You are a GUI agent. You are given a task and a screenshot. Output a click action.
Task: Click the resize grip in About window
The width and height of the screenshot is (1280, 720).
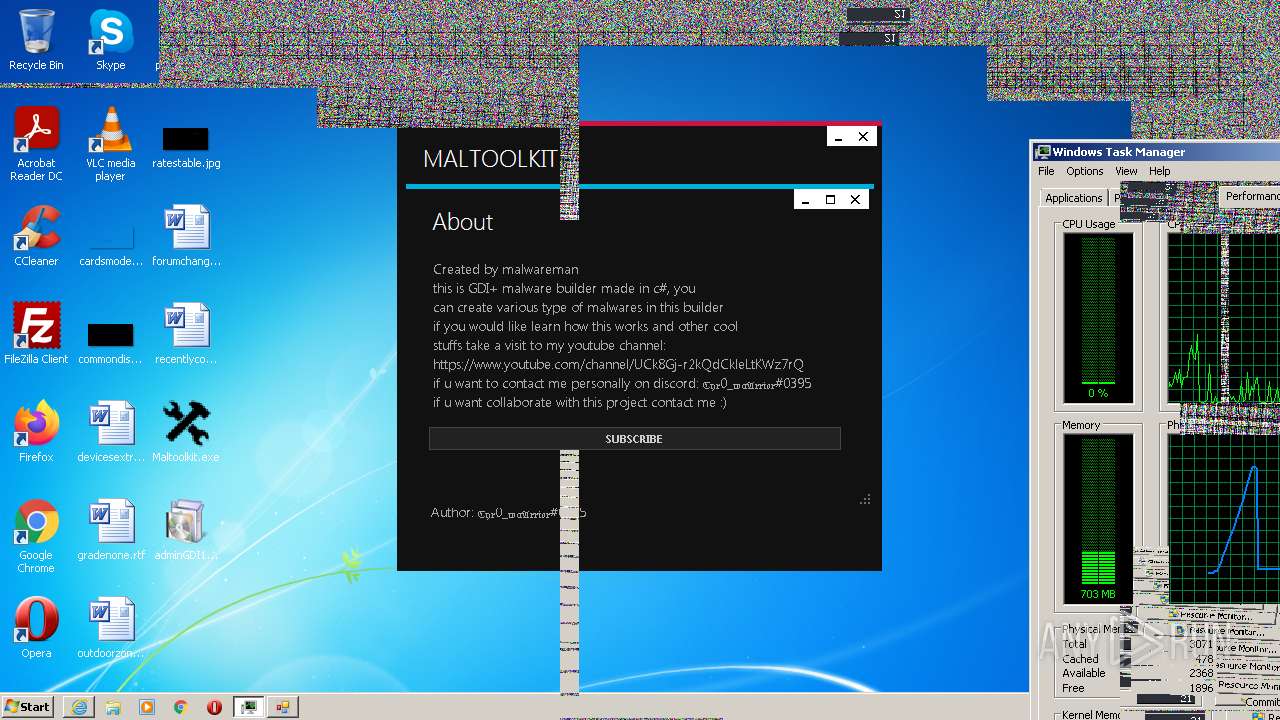[865, 499]
